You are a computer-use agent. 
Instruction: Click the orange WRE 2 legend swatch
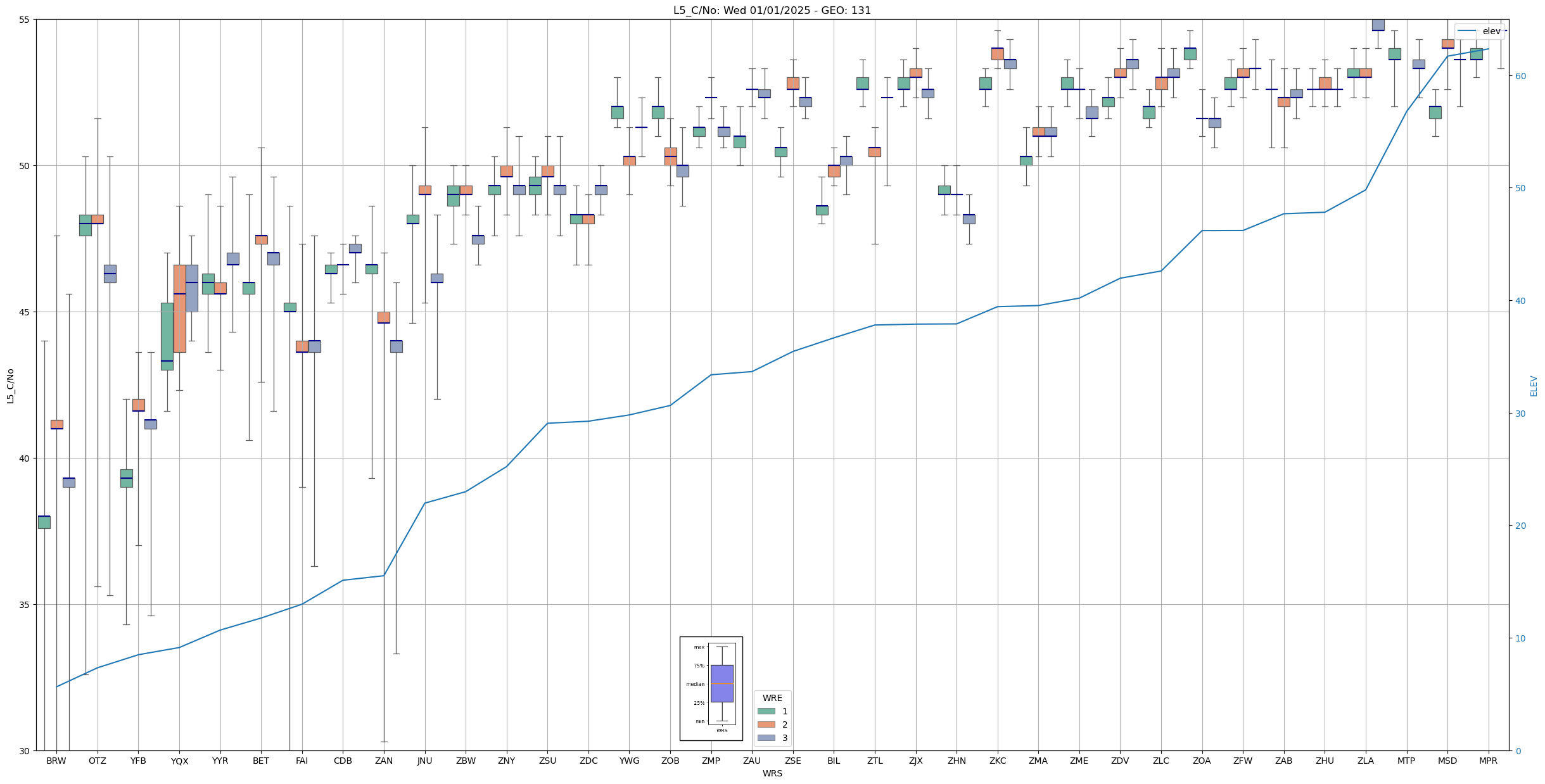(766, 724)
